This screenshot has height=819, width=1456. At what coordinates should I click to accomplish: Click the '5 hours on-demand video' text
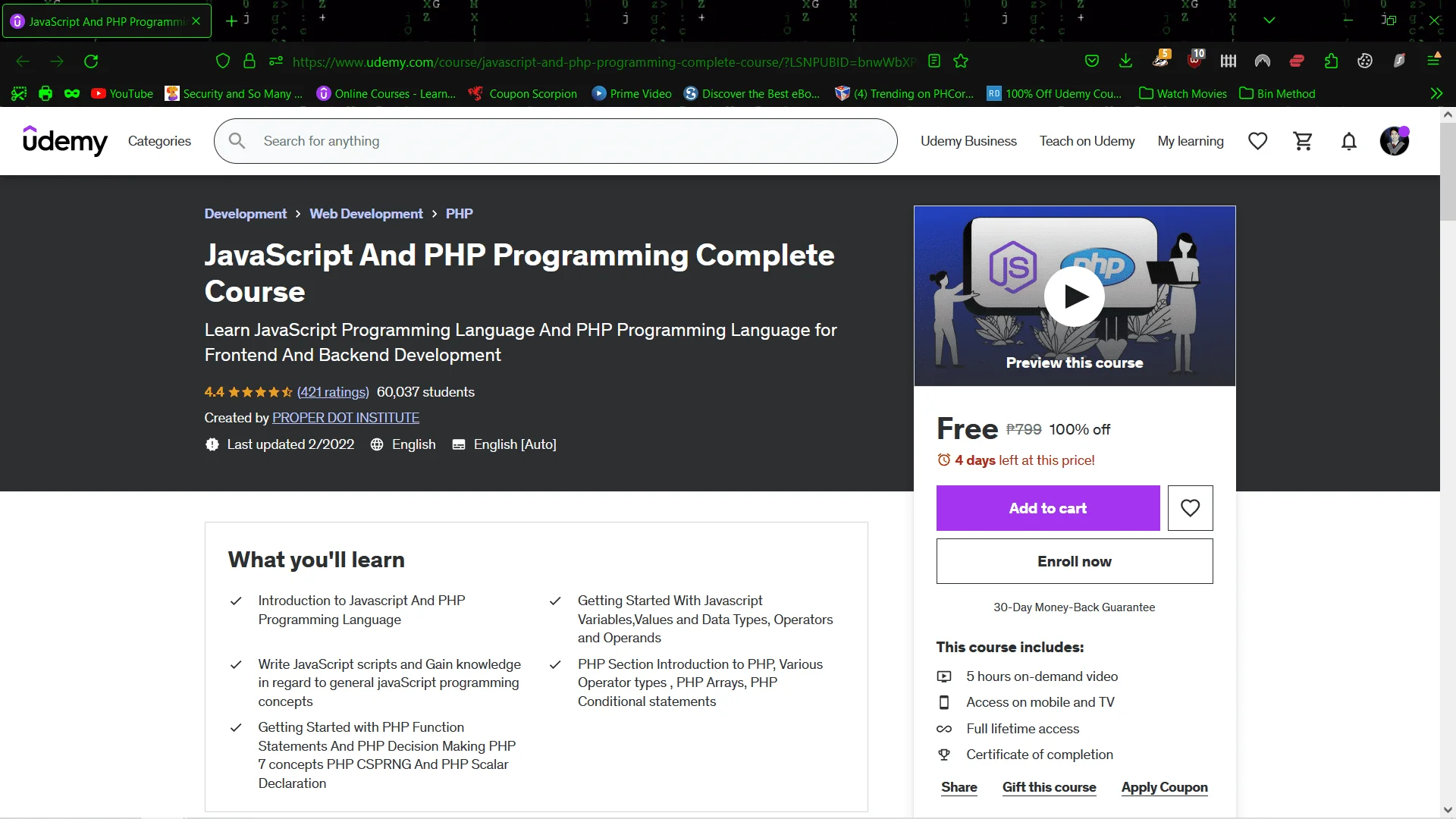[1042, 676]
